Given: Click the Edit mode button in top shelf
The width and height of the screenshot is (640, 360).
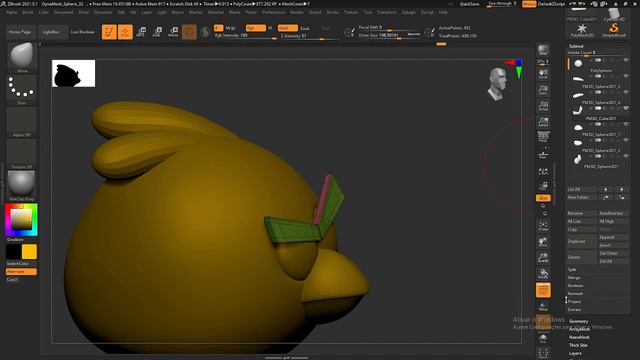Looking at the screenshot, I should tap(109, 32).
